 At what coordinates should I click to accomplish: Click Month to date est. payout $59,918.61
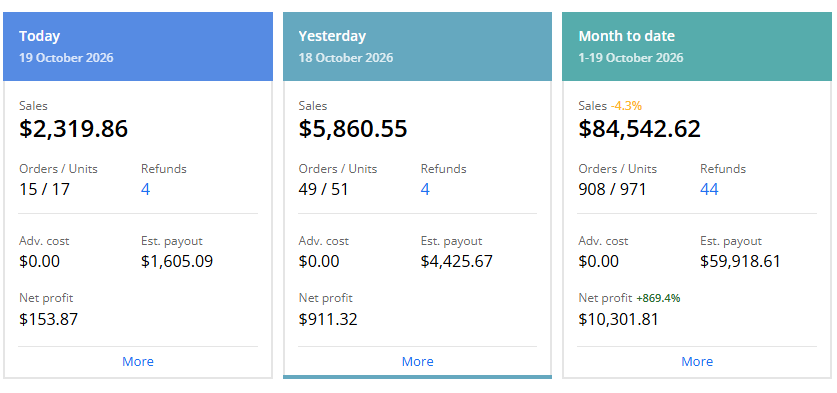tap(740, 262)
